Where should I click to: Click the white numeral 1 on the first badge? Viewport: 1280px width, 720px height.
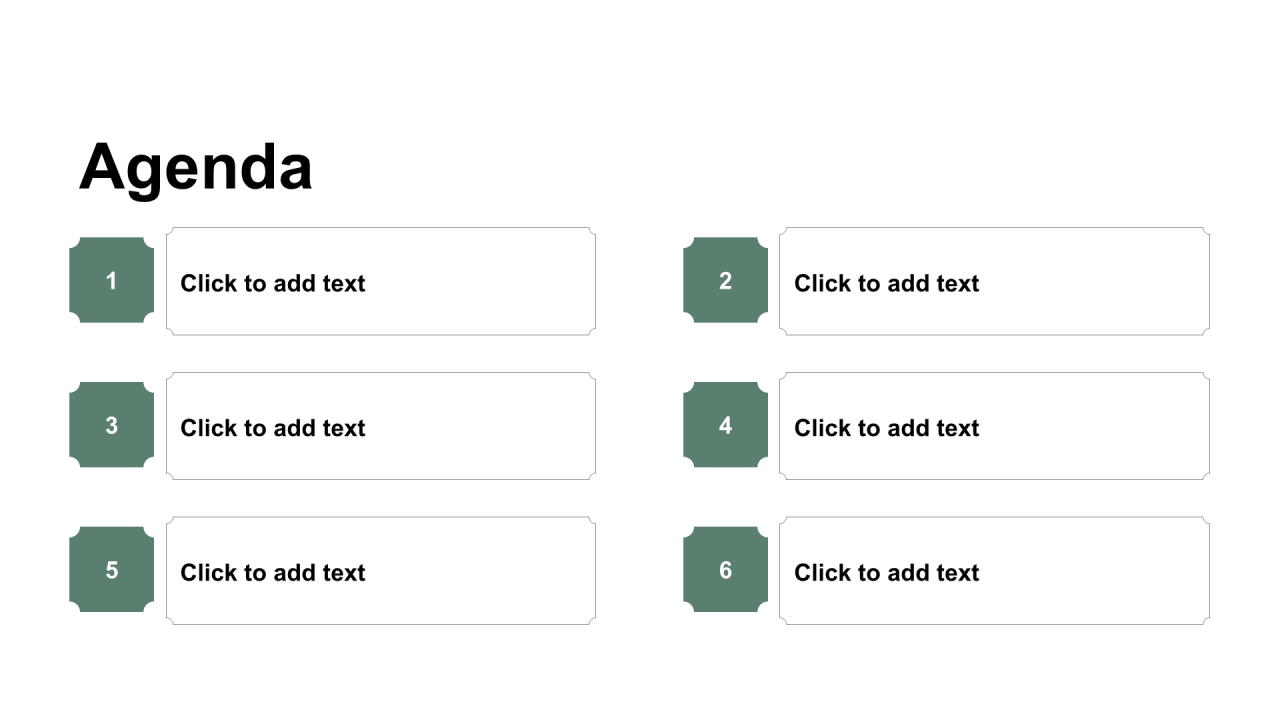(x=111, y=281)
